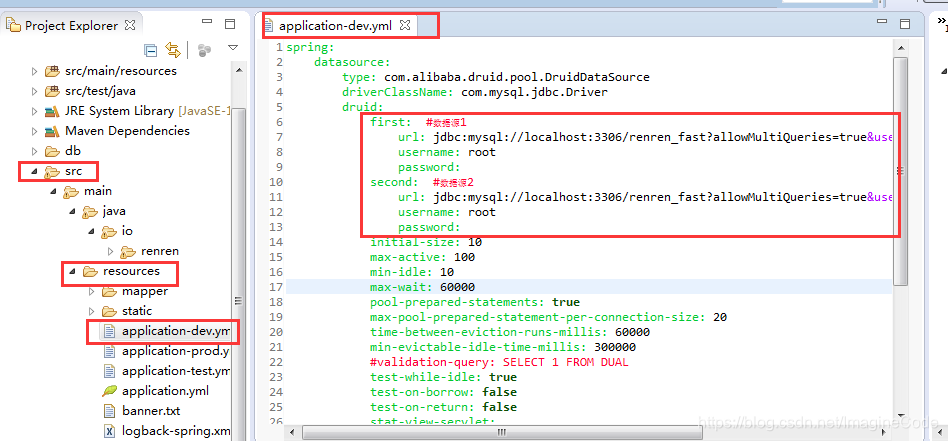Select application.yml in tree
Screen dimensions: 948x441
coord(166,391)
